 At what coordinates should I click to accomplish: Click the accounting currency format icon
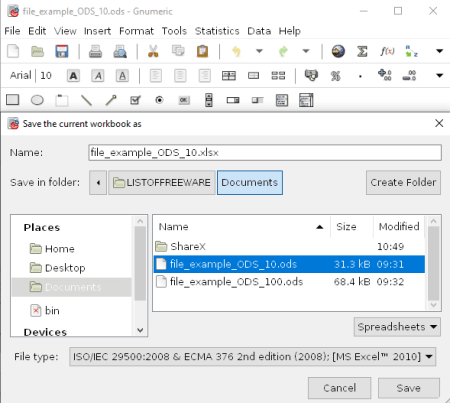[x=311, y=76]
